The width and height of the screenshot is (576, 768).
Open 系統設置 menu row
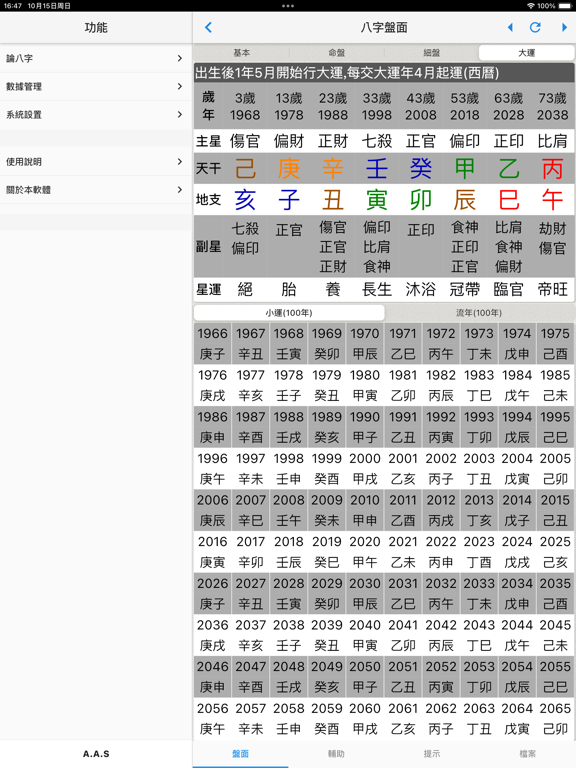pos(96,115)
